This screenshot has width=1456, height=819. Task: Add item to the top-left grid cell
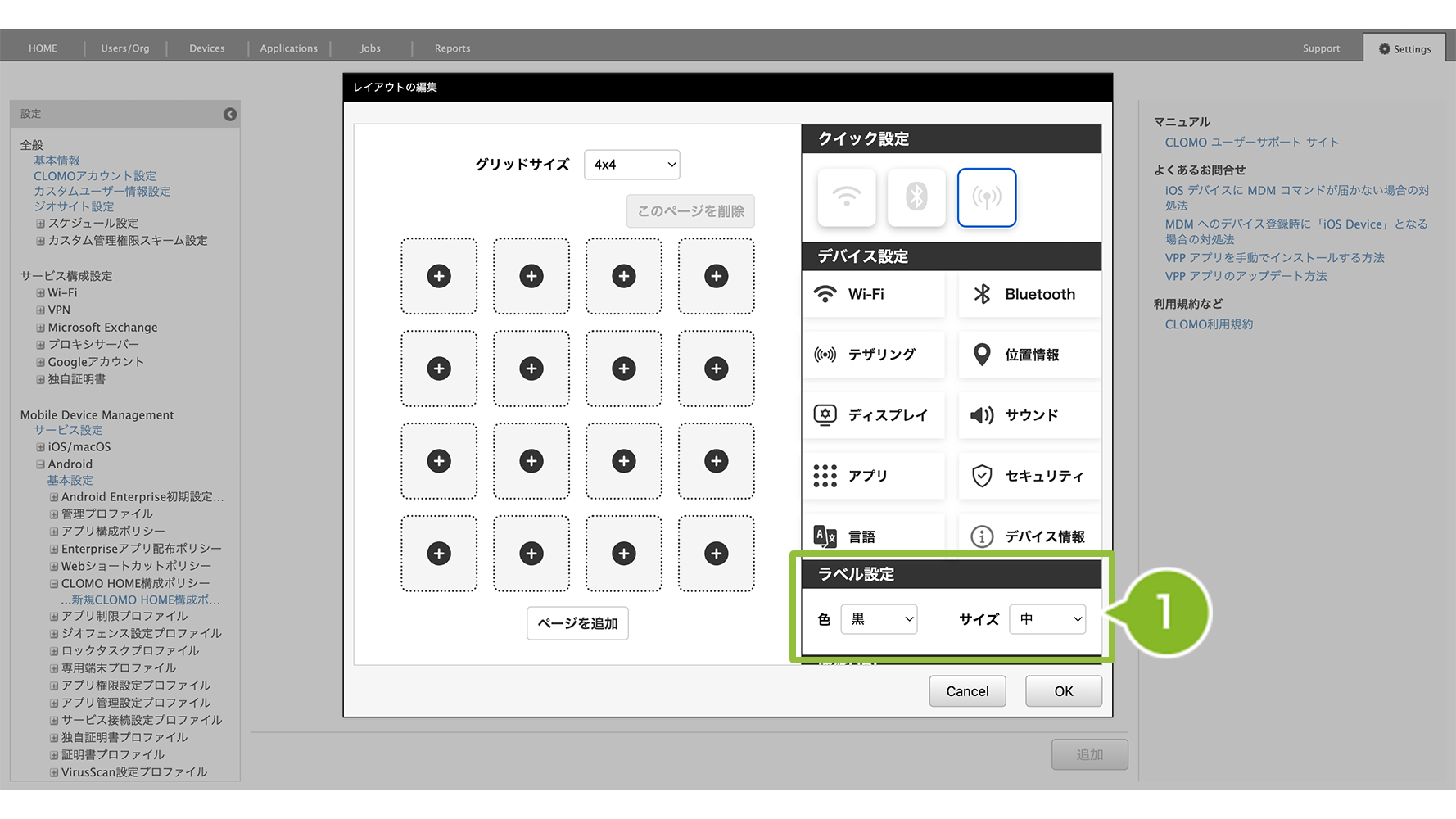(x=439, y=276)
